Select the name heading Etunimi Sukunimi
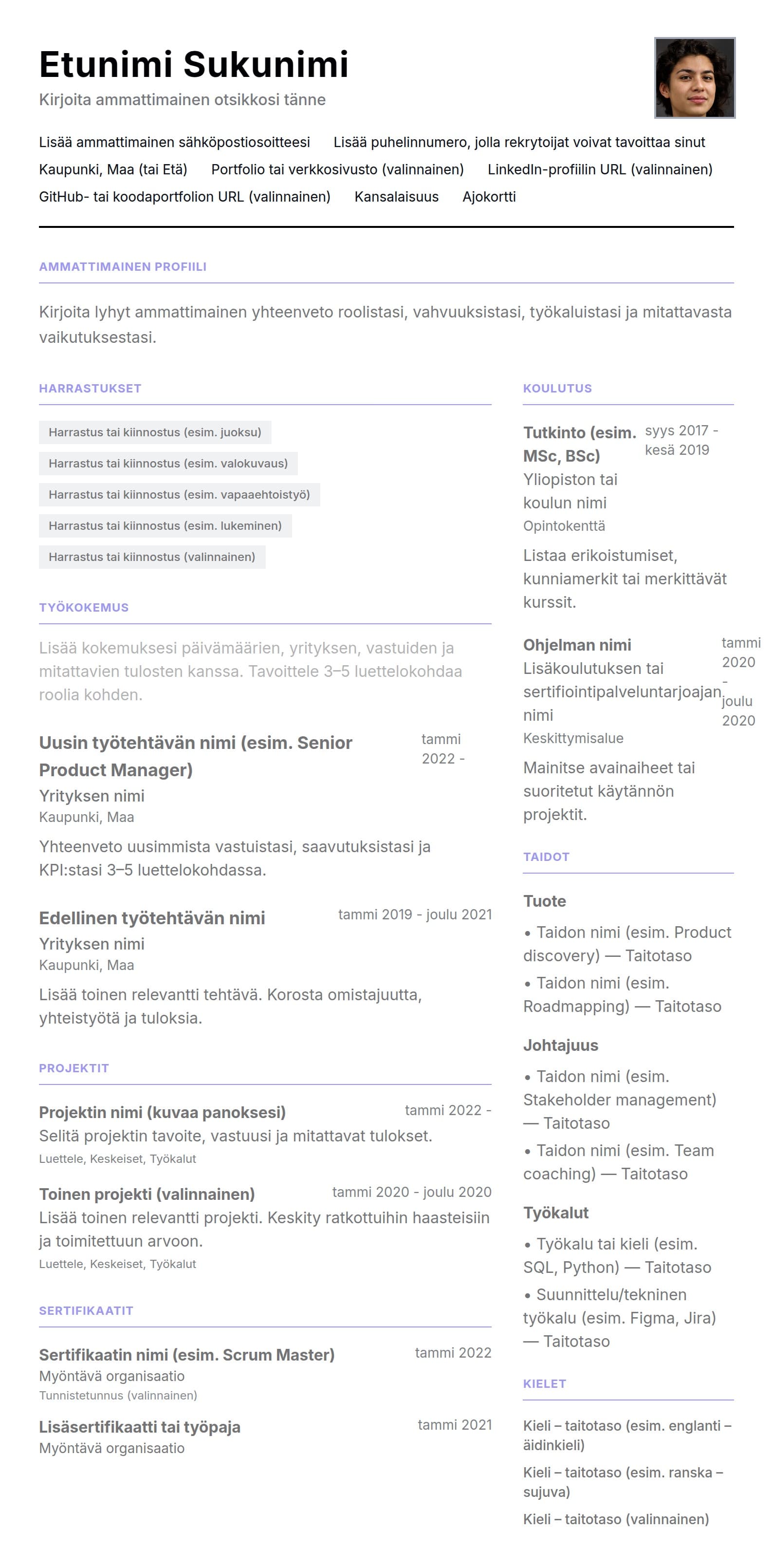This screenshot has width=773, height=1568. pos(194,64)
